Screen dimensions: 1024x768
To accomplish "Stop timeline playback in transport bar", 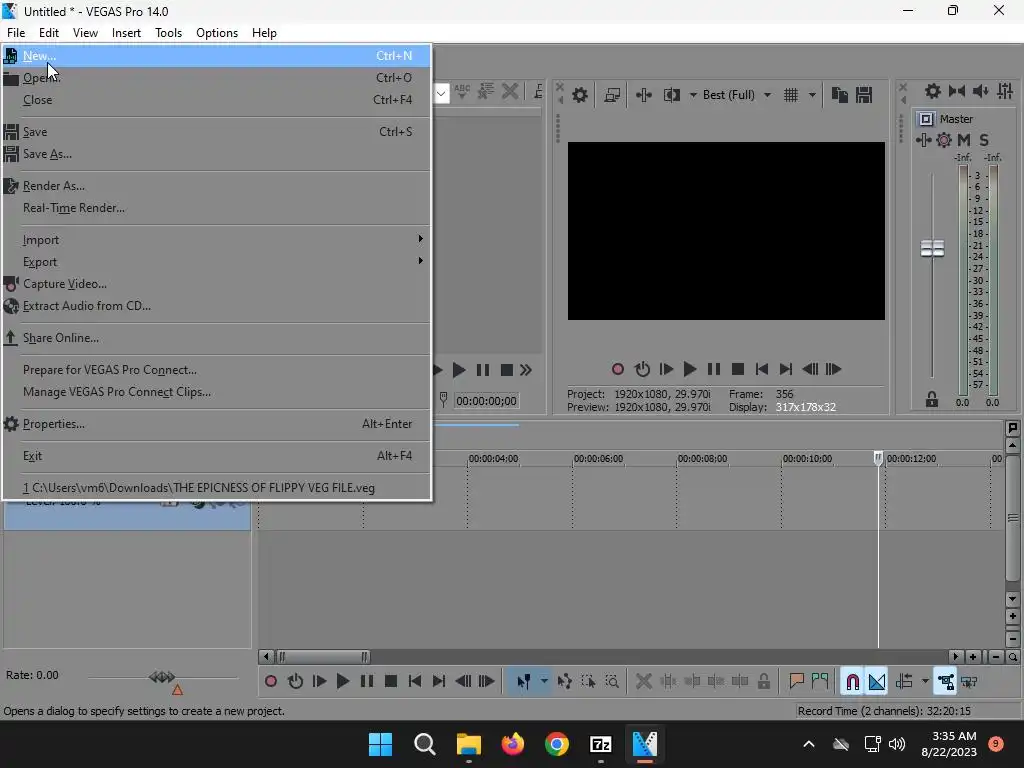I will pyautogui.click(x=391, y=682).
